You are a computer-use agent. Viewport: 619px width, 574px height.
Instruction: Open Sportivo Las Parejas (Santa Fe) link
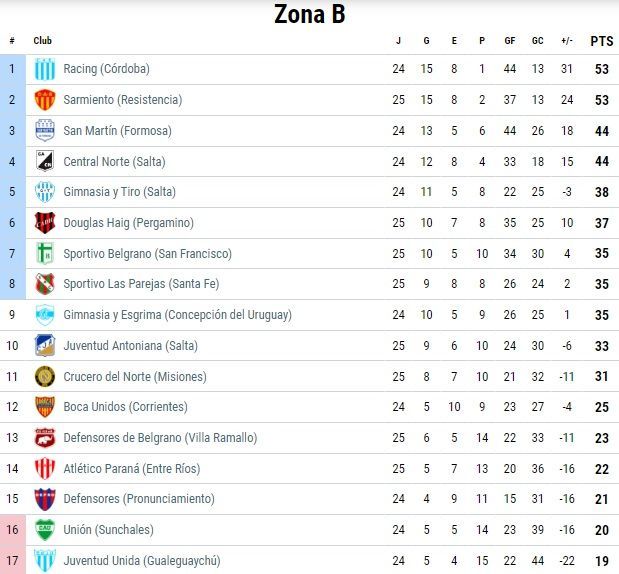tap(141, 284)
